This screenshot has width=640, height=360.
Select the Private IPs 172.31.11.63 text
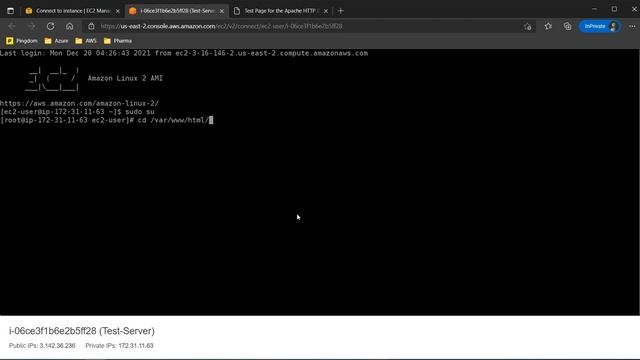click(x=119, y=346)
